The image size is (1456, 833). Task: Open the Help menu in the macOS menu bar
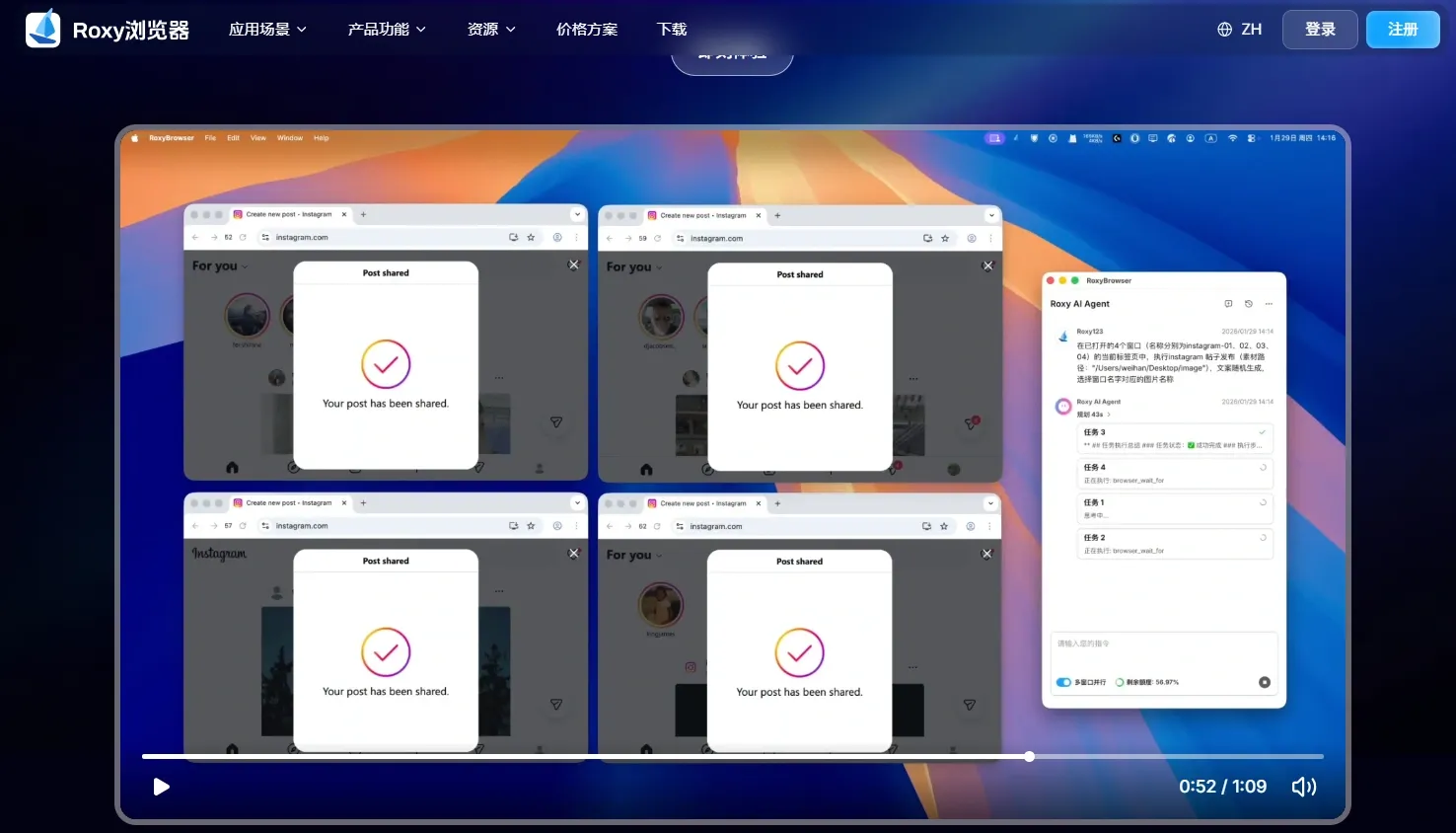pos(322,138)
